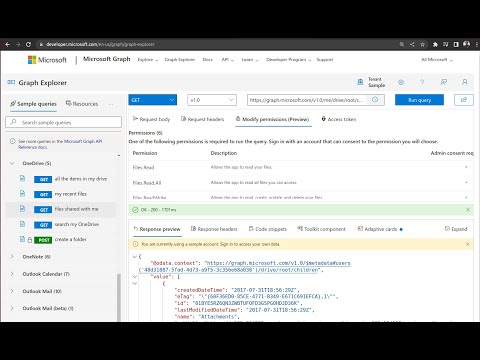Open browser profile avatar
This screenshot has width=480, height=360.
[x=466, y=44]
